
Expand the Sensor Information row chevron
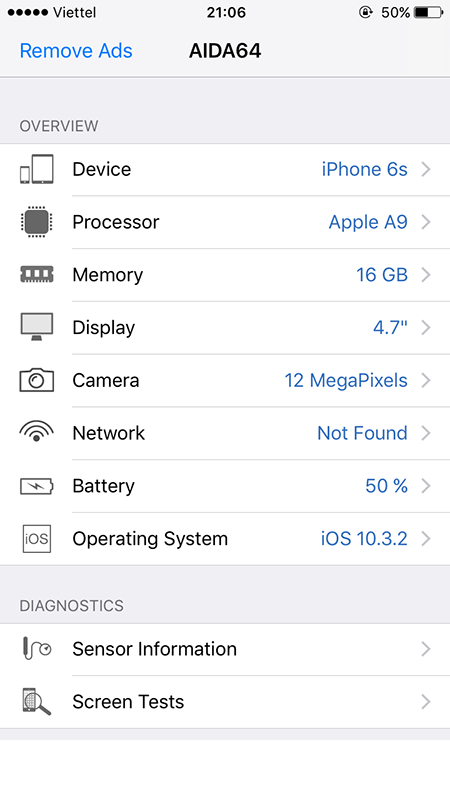[x=427, y=648]
